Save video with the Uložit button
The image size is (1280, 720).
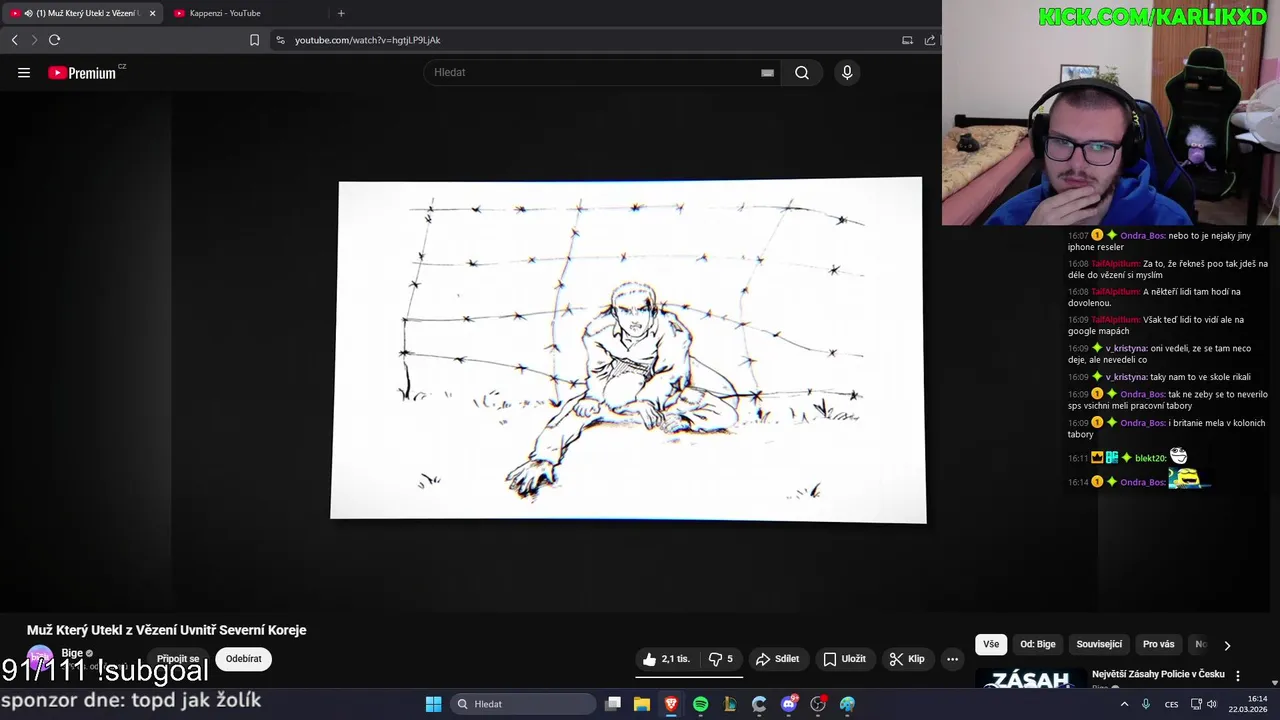pyautogui.click(x=844, y=659)
